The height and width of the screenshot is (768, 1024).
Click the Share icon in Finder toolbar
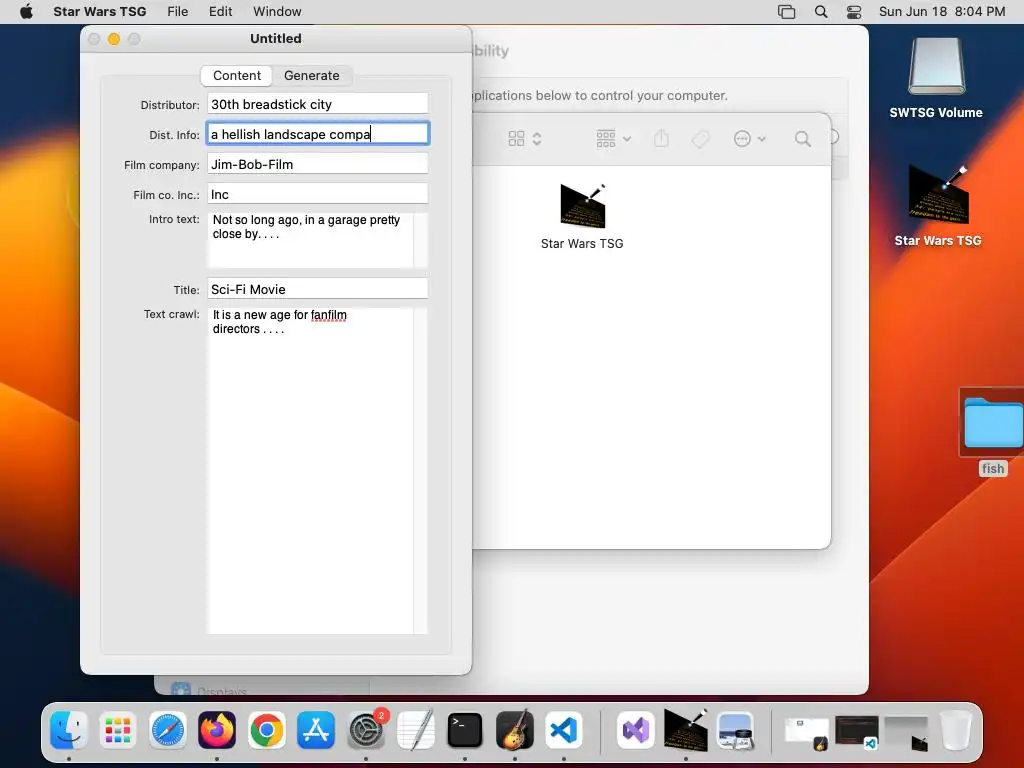661,138
